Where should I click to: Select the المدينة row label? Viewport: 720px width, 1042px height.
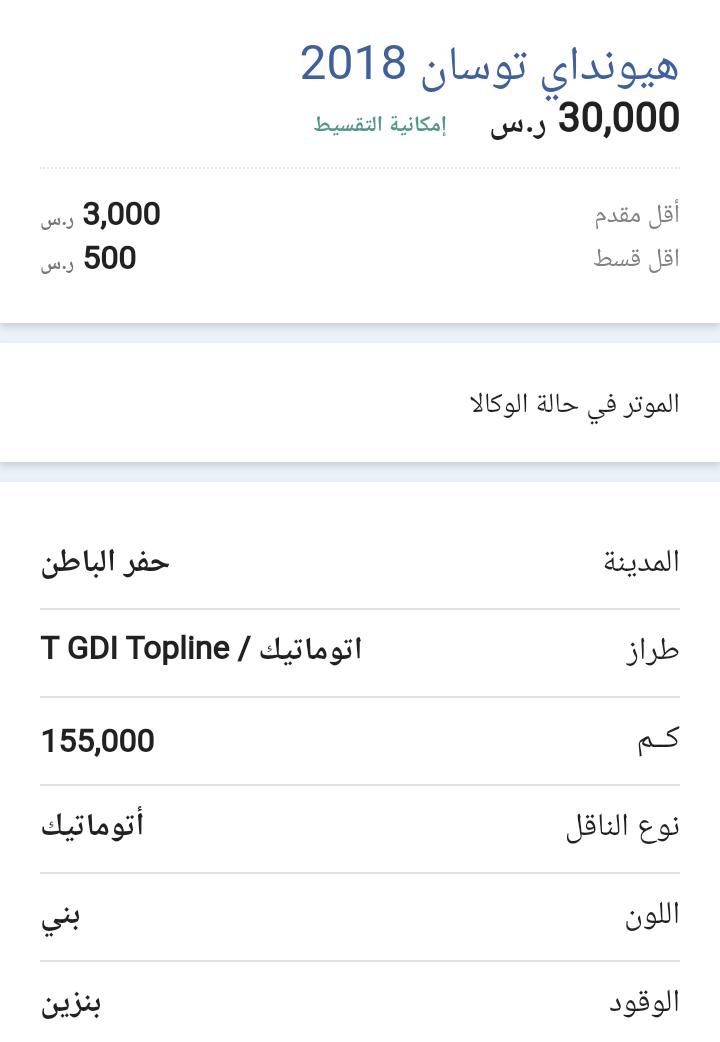pos(642,562)
